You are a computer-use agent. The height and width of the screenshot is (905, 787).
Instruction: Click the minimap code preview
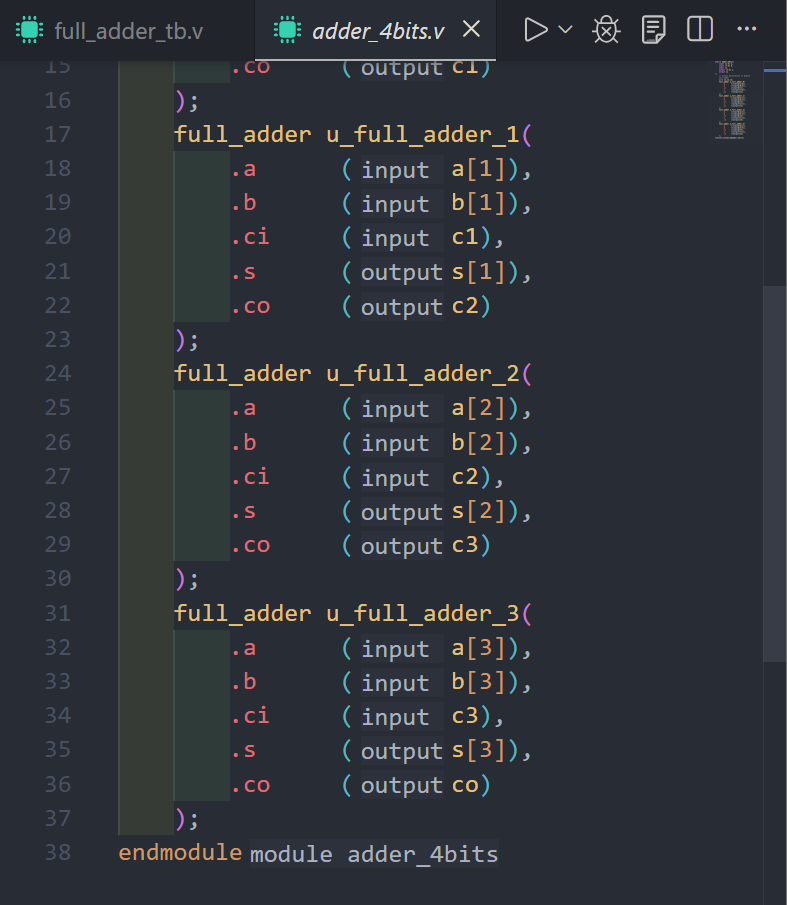732,100
